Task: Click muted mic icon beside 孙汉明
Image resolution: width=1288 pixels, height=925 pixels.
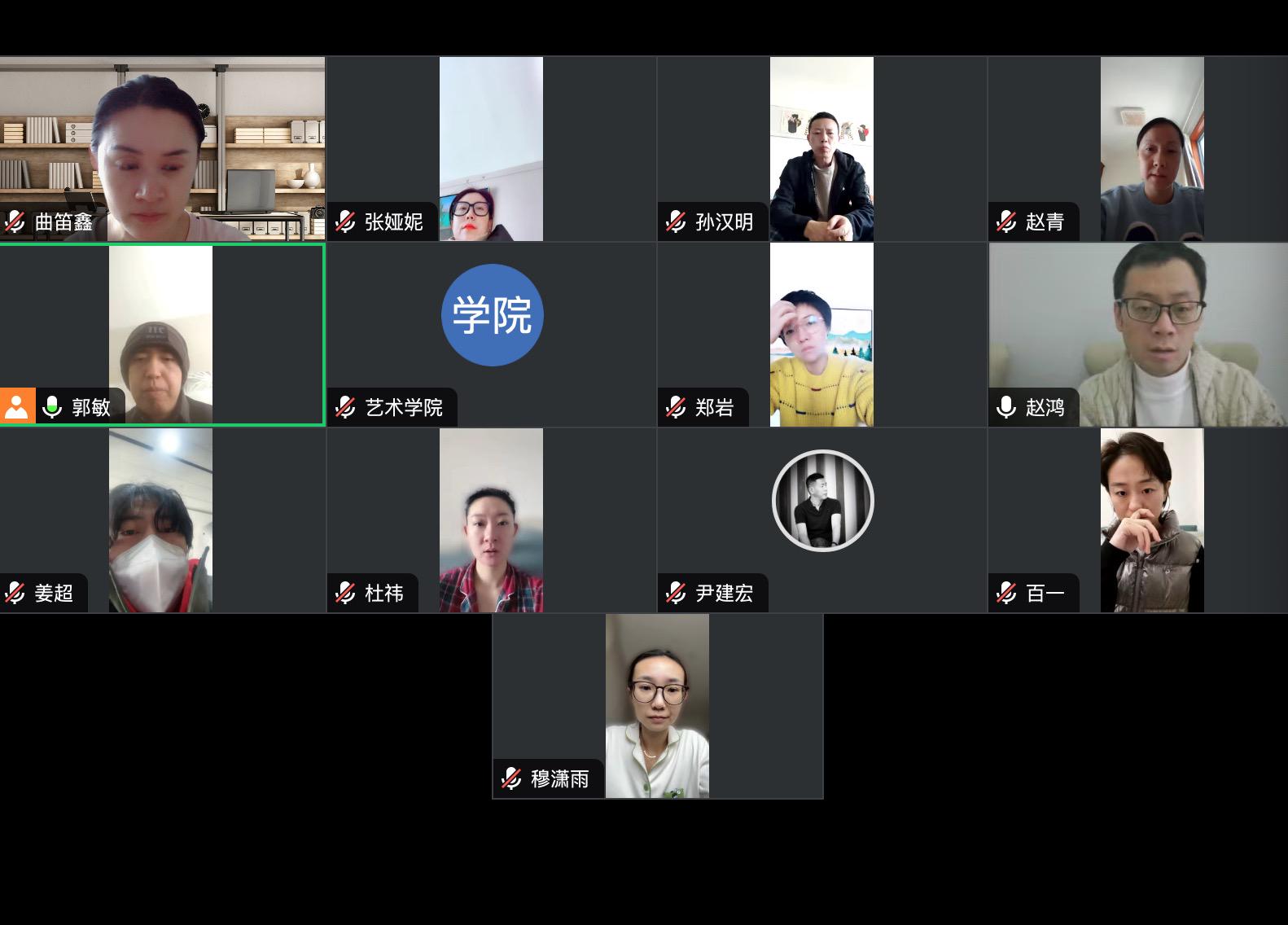Action: coord(676,221)
